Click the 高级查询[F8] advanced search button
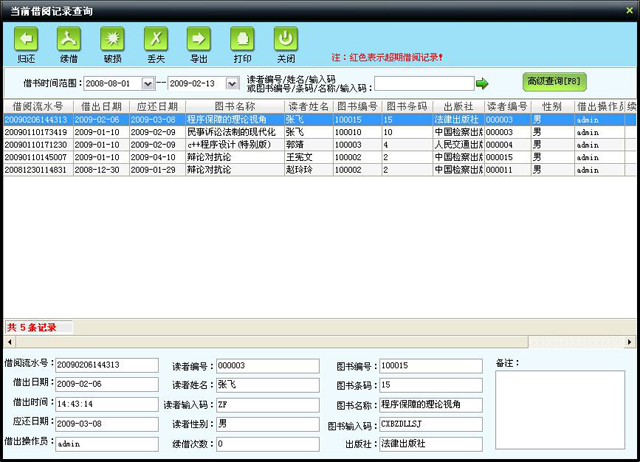Image resolution: width=640 pixels, height=462 pixels. tap(553, 81)
